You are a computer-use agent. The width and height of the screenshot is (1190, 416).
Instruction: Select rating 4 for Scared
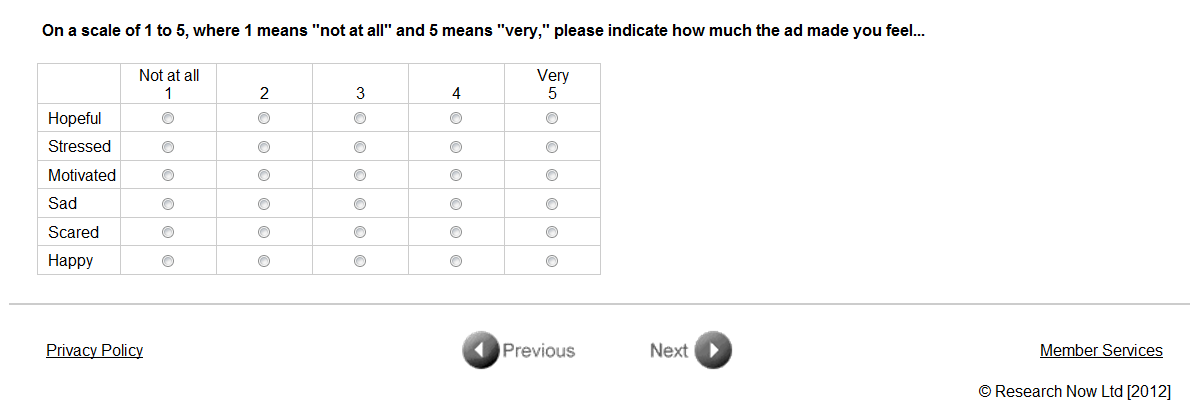[x=456, y=232]
